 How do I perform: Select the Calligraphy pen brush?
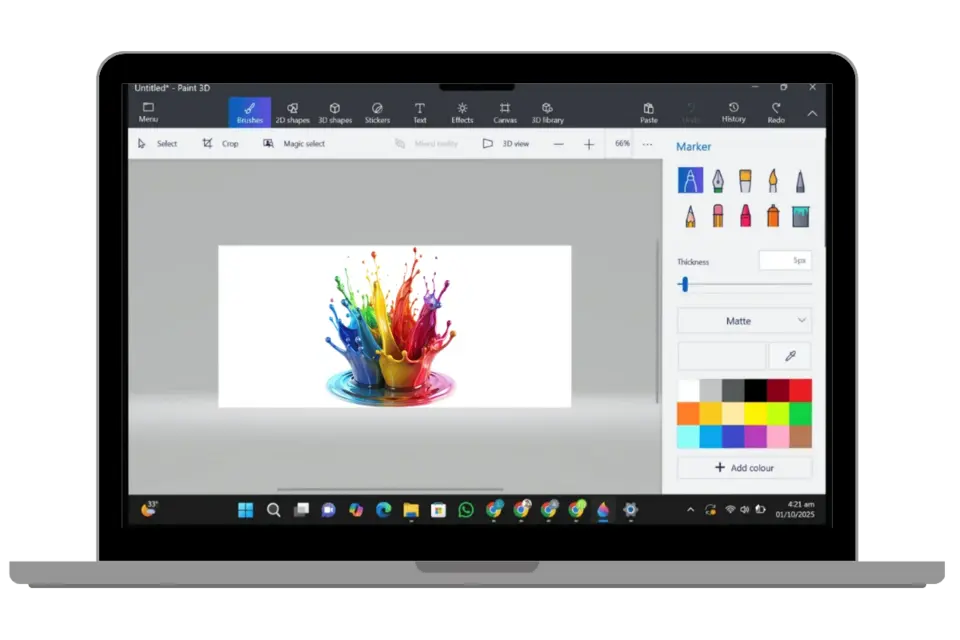[718, 180]
